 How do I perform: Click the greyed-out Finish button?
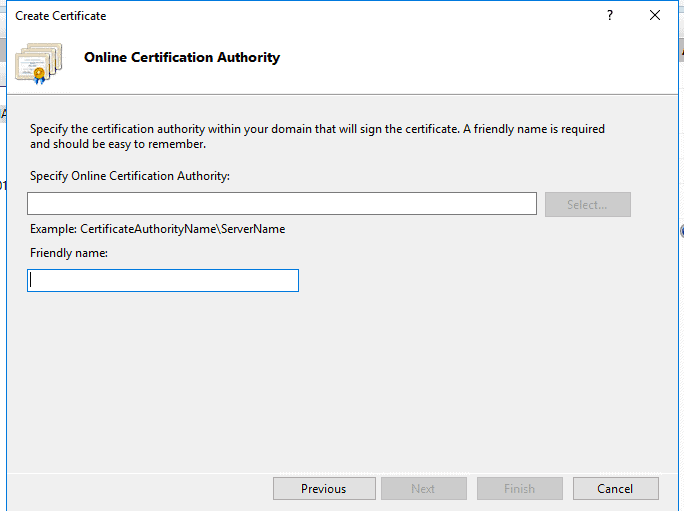pos(520,488)
